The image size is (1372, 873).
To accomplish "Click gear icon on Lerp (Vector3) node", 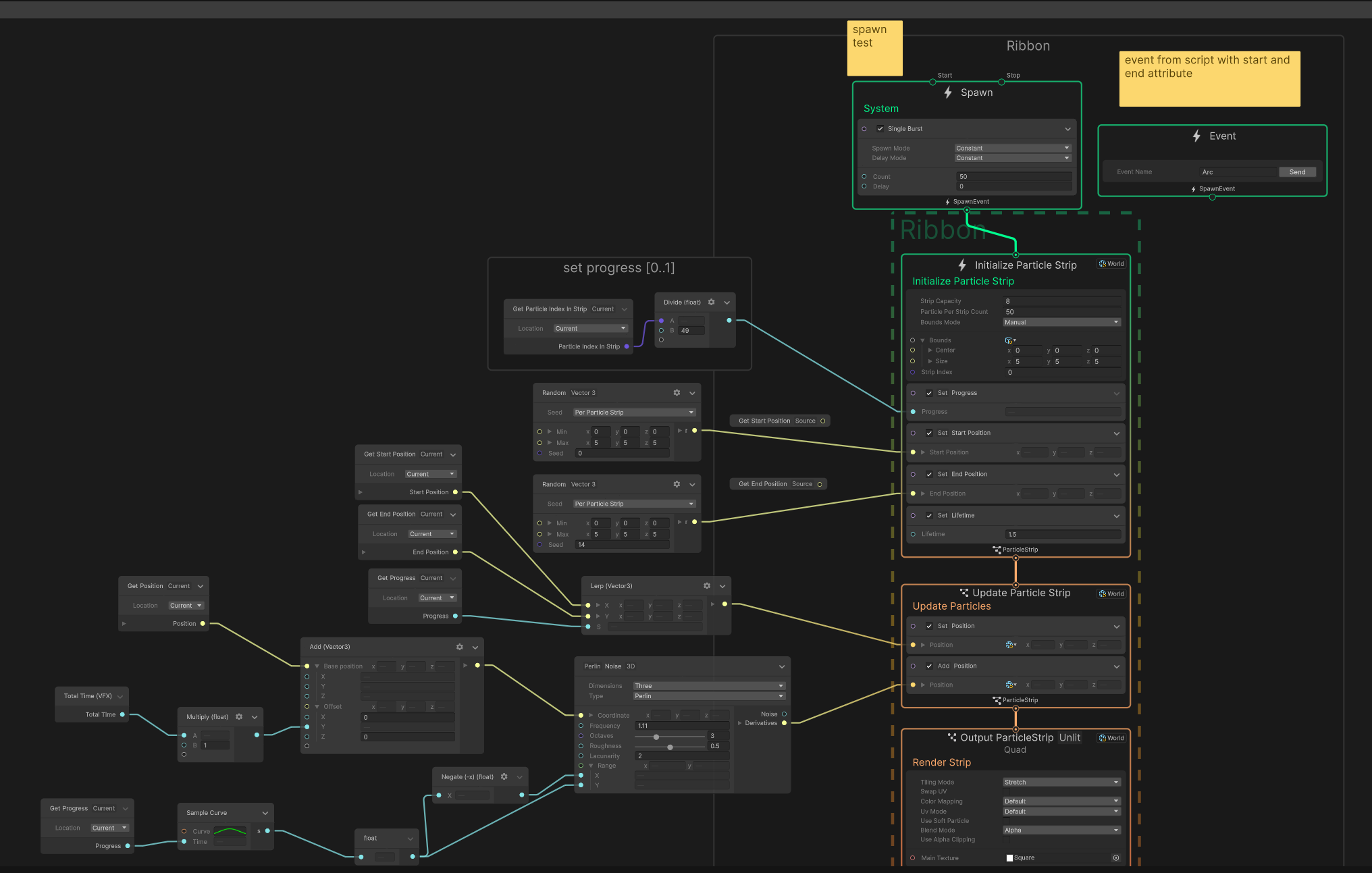I will click(707, 586).
